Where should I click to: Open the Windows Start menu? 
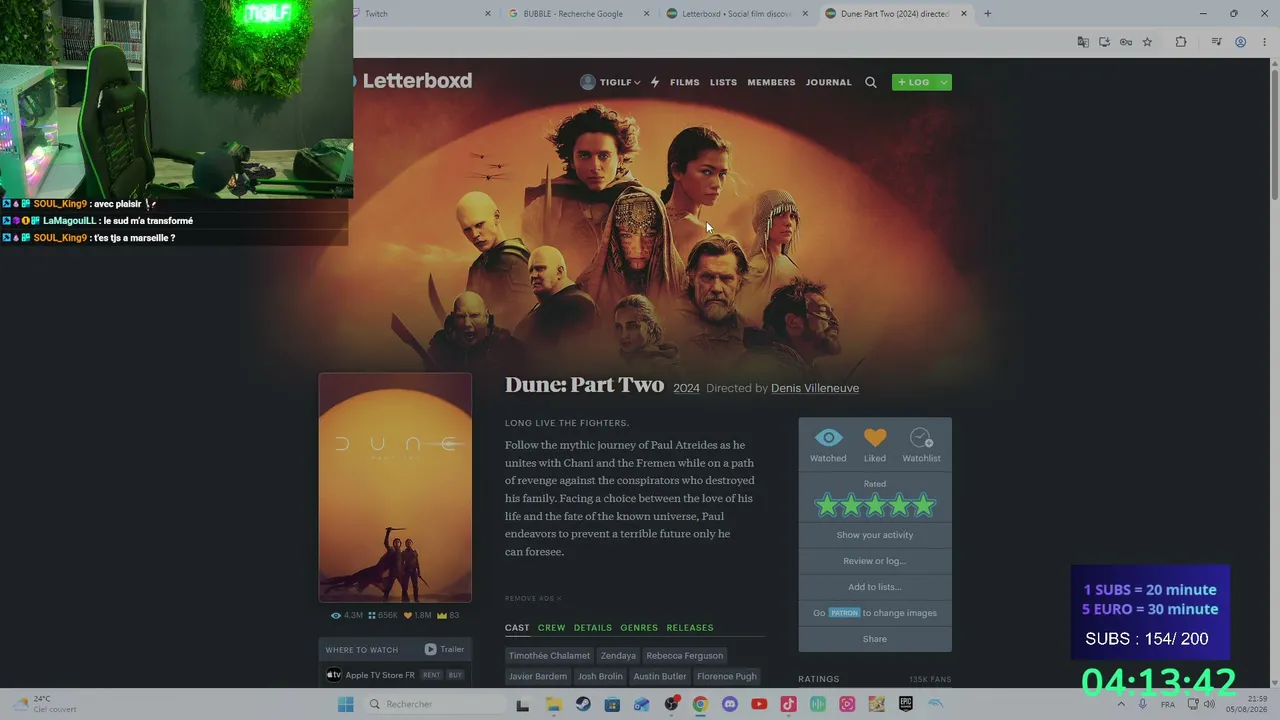click(346, 704)
